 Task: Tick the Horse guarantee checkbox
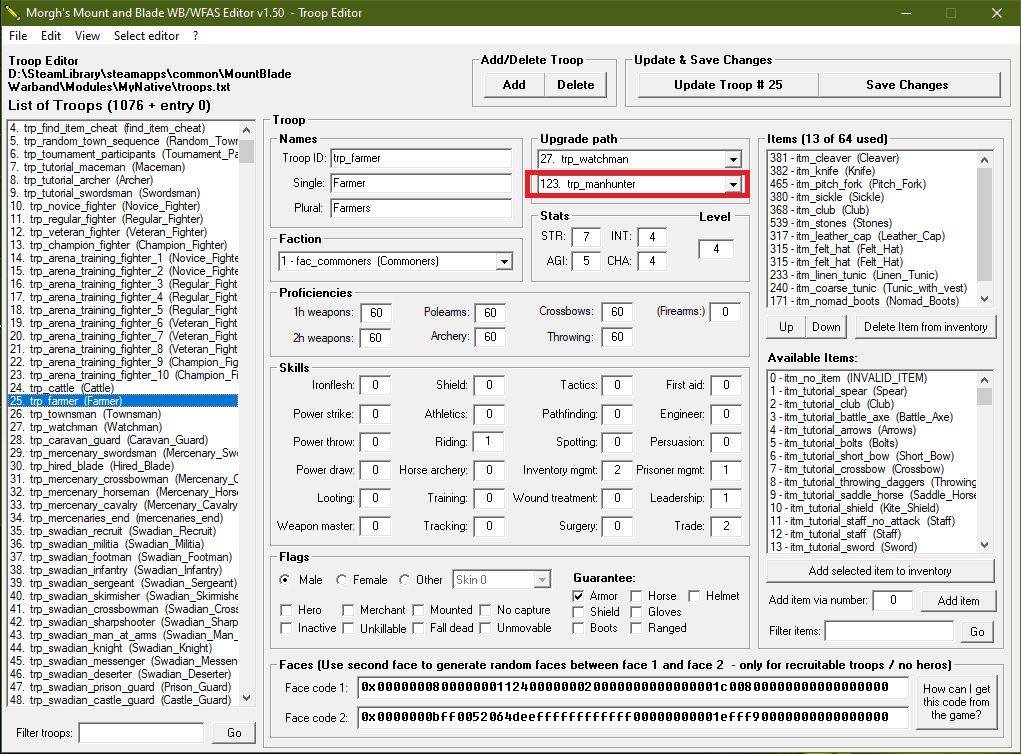click(x=637, y=596)
